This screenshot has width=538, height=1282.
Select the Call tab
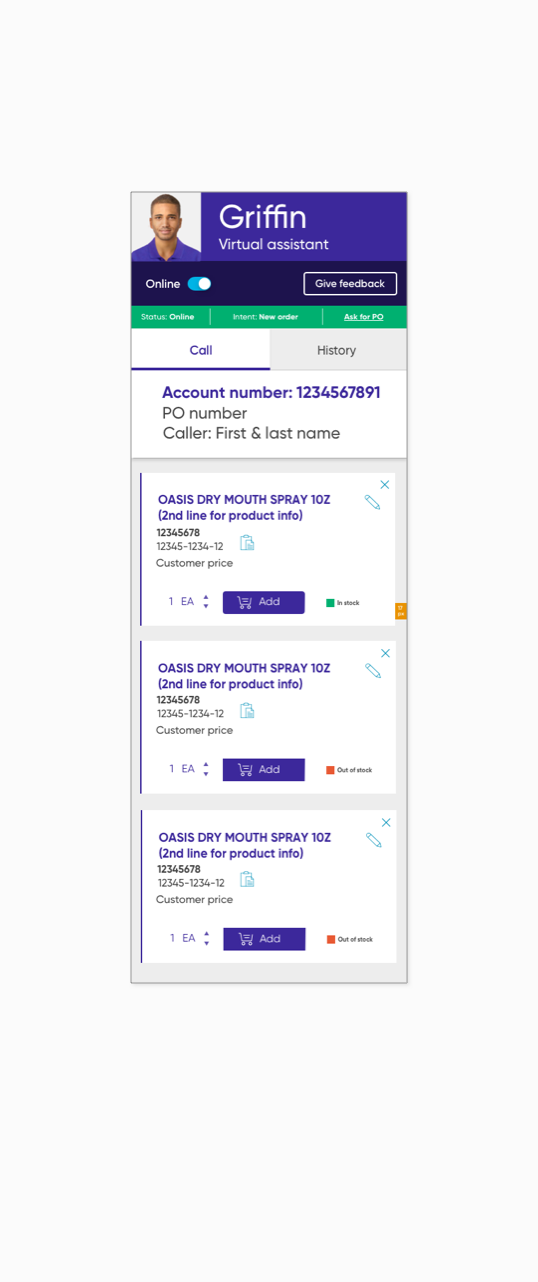(x=200, y=350)
